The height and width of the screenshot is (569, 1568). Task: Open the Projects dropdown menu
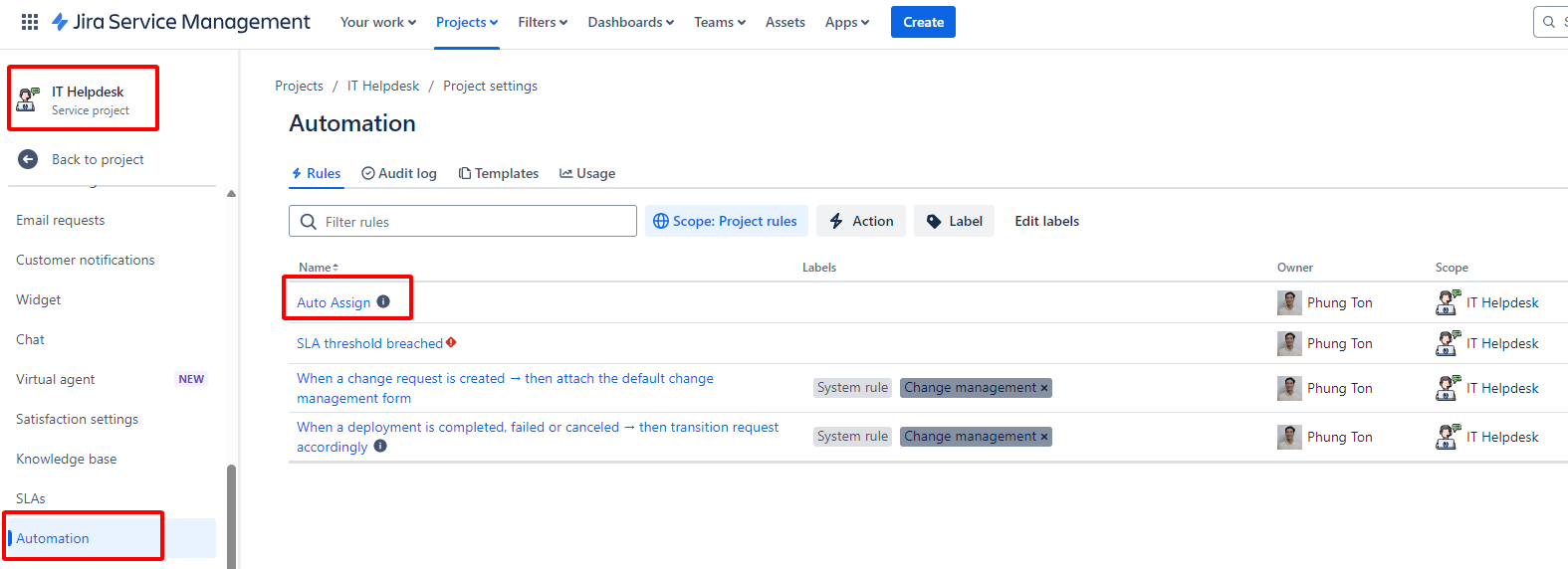[466, 22]
